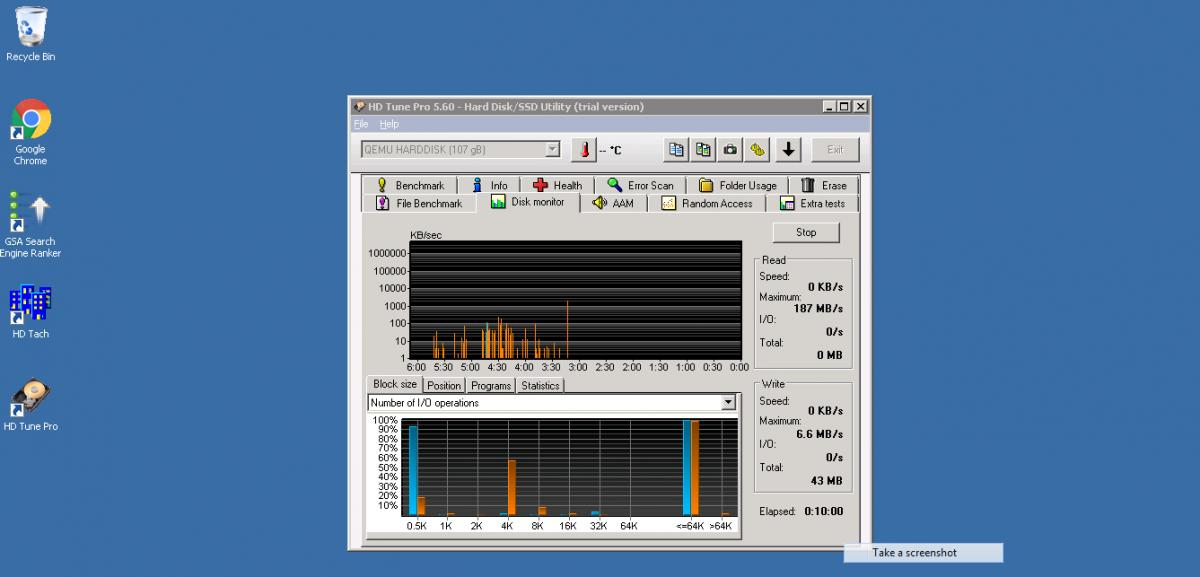Select the HD Tach desktop shortcut
The width and height of the screenshot is (1200, 577).
click(x=30, y=312)
